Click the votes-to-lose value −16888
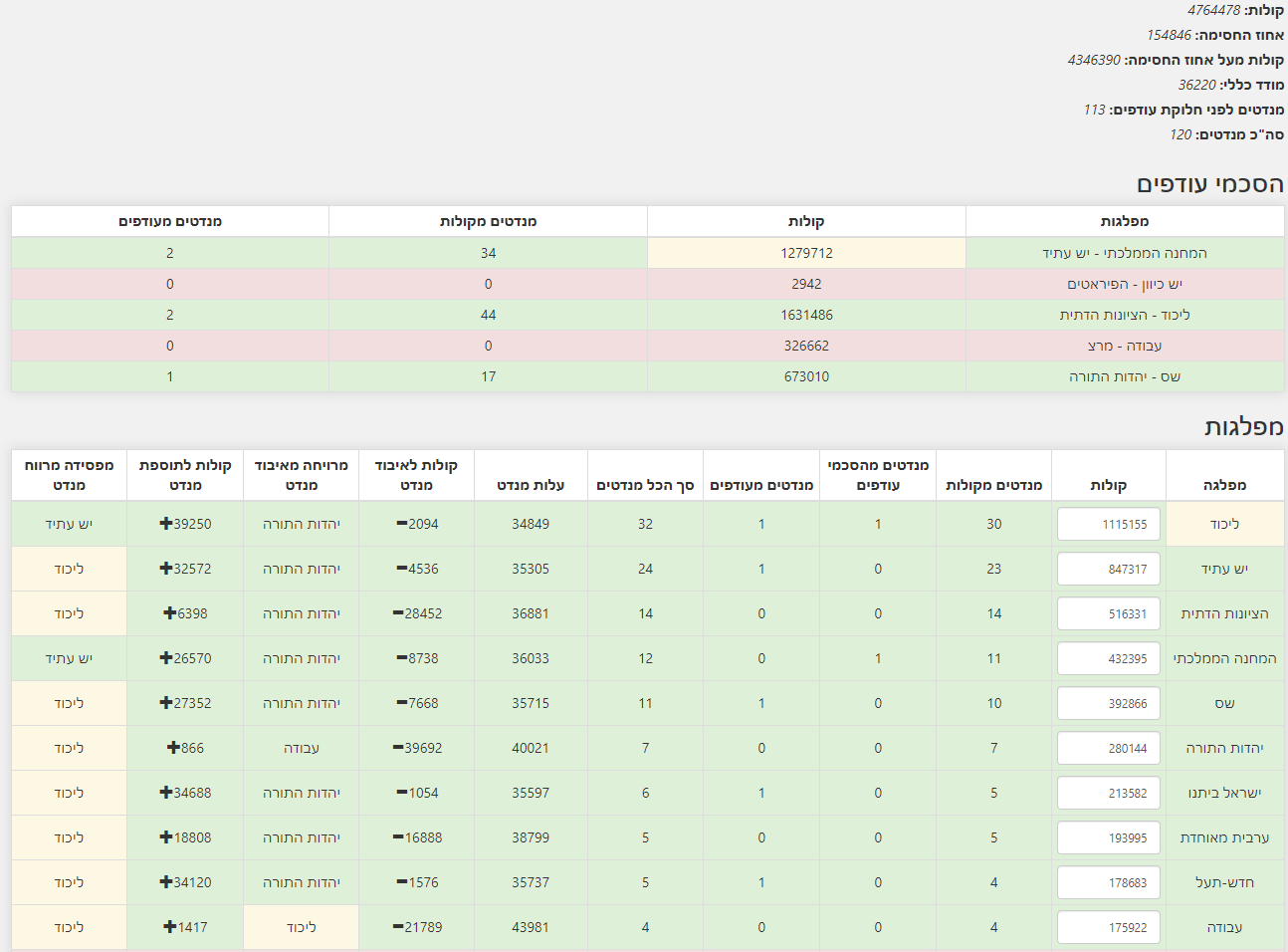The height and width of the screenshot is (952, 1288). [417, 837]
